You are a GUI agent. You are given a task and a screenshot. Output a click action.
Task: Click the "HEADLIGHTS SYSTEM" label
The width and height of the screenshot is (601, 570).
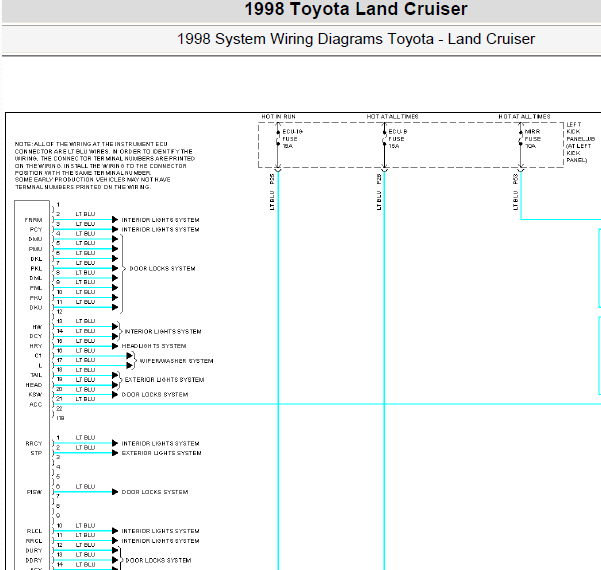point(154,346)
